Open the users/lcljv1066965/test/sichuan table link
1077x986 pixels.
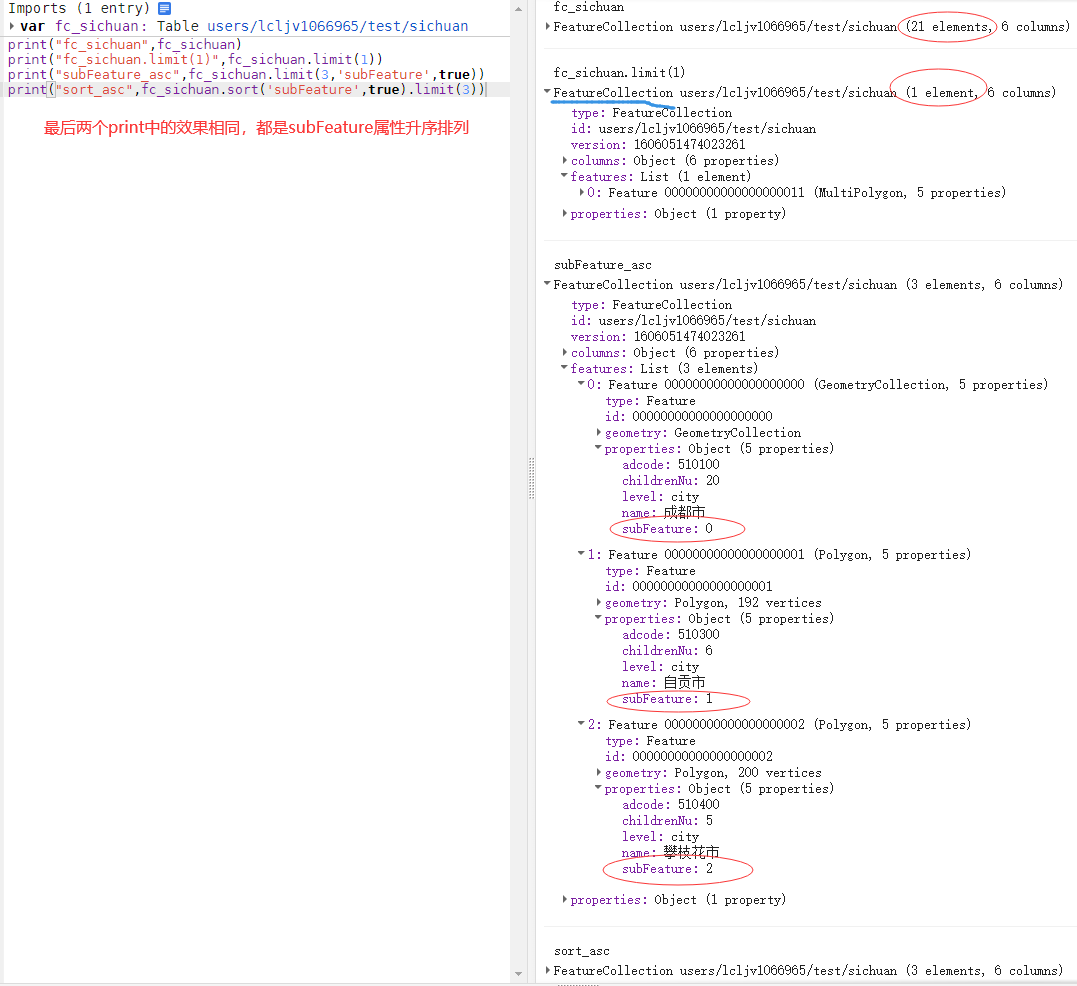(x=337, y=26)
